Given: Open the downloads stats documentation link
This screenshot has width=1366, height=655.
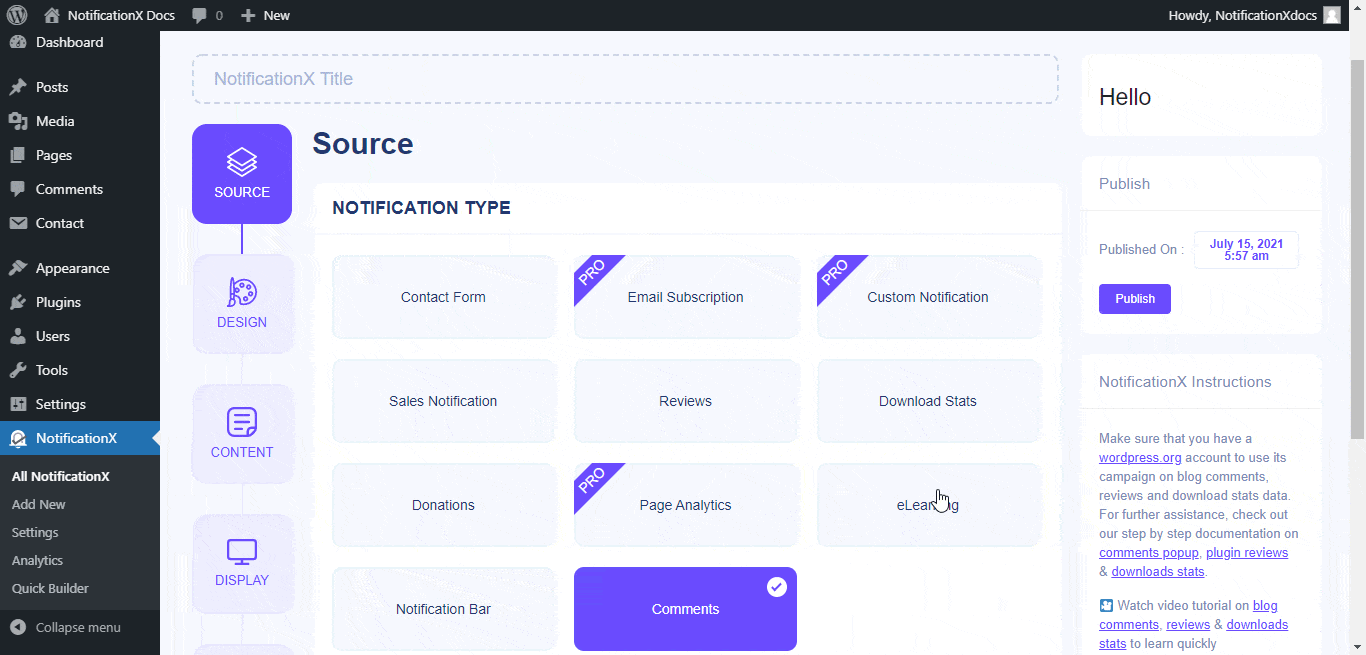Looking at the screenshot, I should pyautogui.click(x=1158, y=571).
